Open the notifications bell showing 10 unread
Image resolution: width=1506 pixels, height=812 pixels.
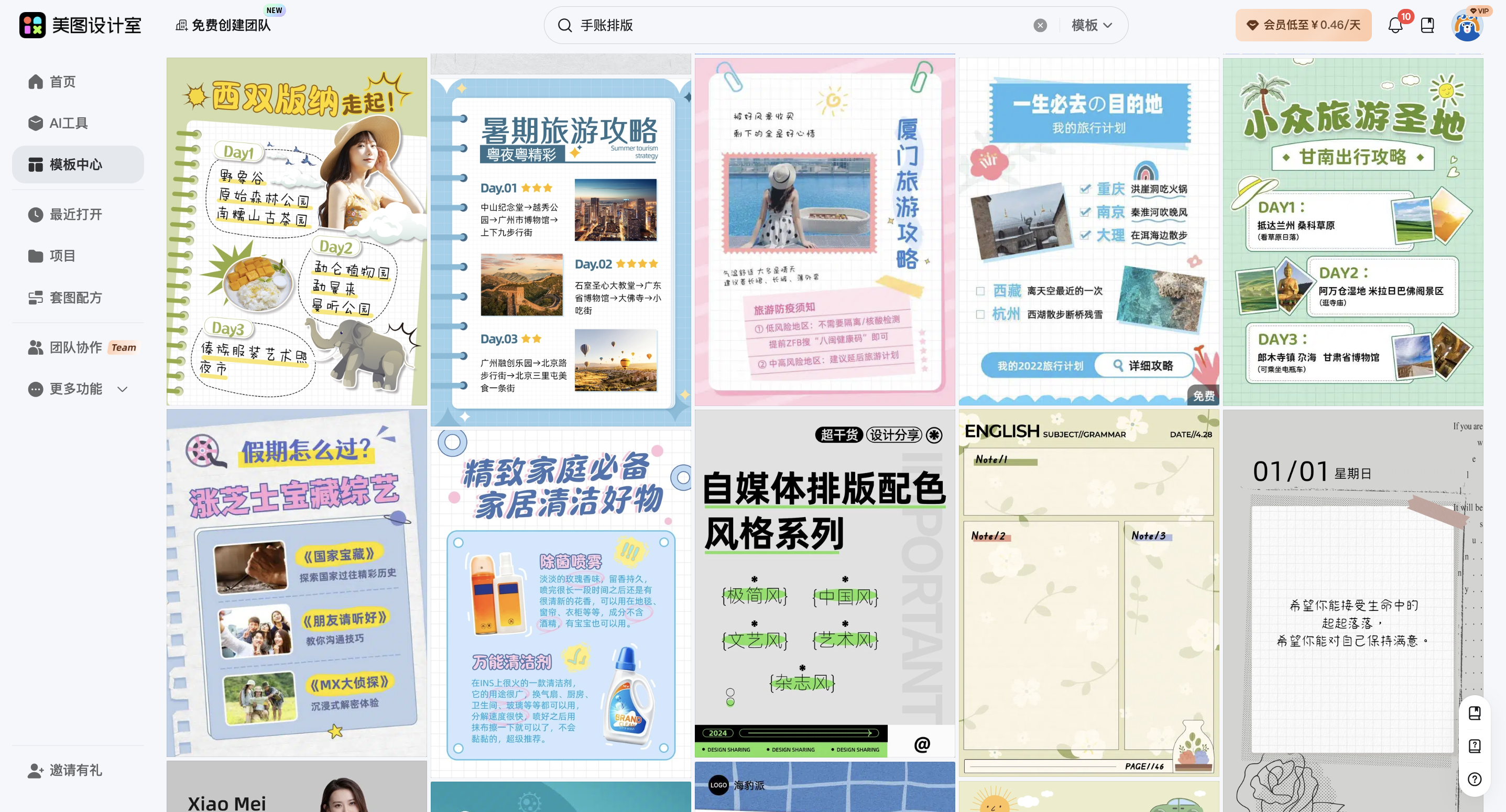[x=1395, y=25]
